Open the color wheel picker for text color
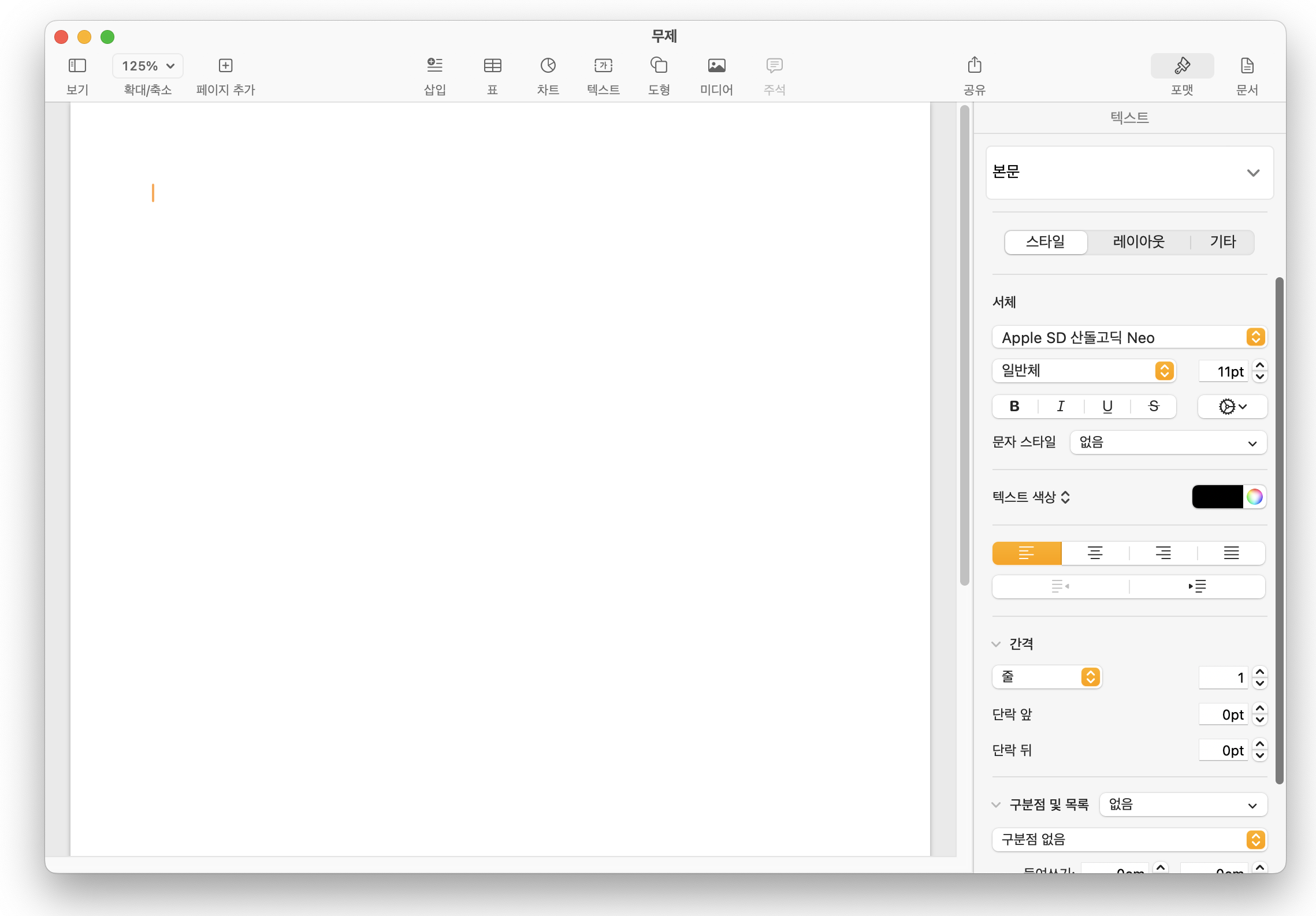This screenshot has height=916, width=1316. [x=1254, y=497]
